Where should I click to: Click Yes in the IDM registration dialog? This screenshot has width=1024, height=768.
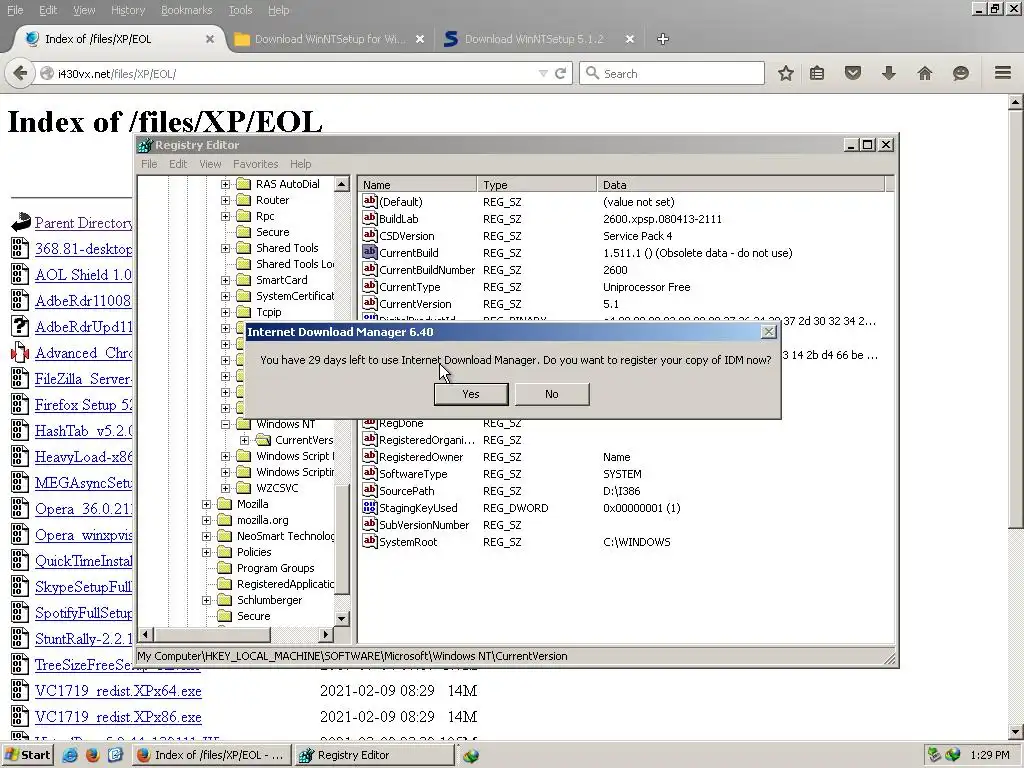pyautogui.click(x=471, y=394)
